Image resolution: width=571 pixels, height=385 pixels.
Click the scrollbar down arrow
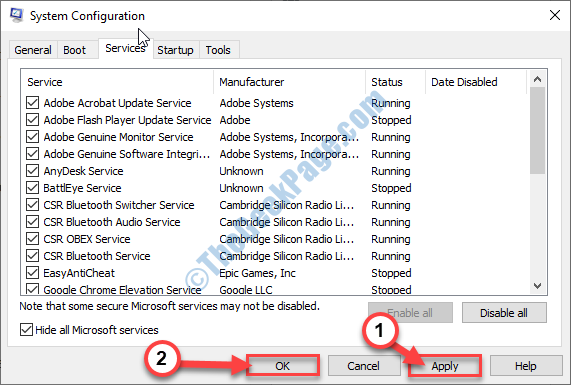[537, 286]
